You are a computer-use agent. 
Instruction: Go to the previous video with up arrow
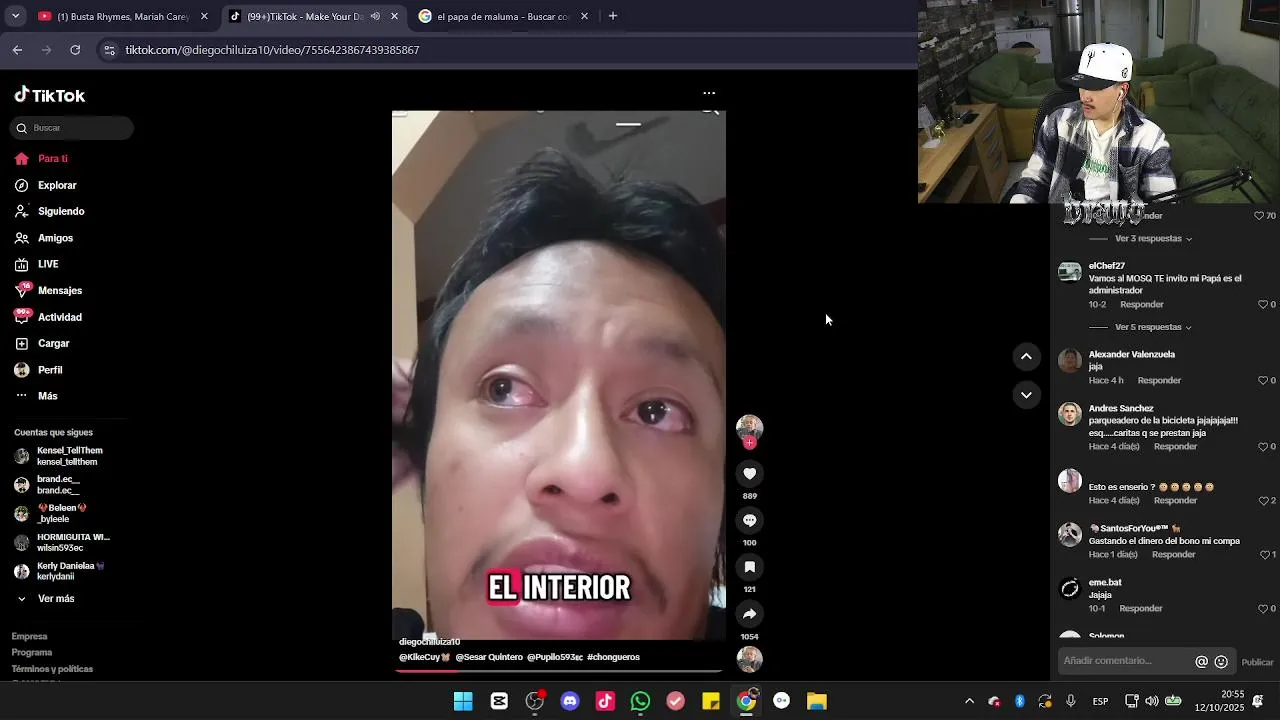coord(1026,357)
